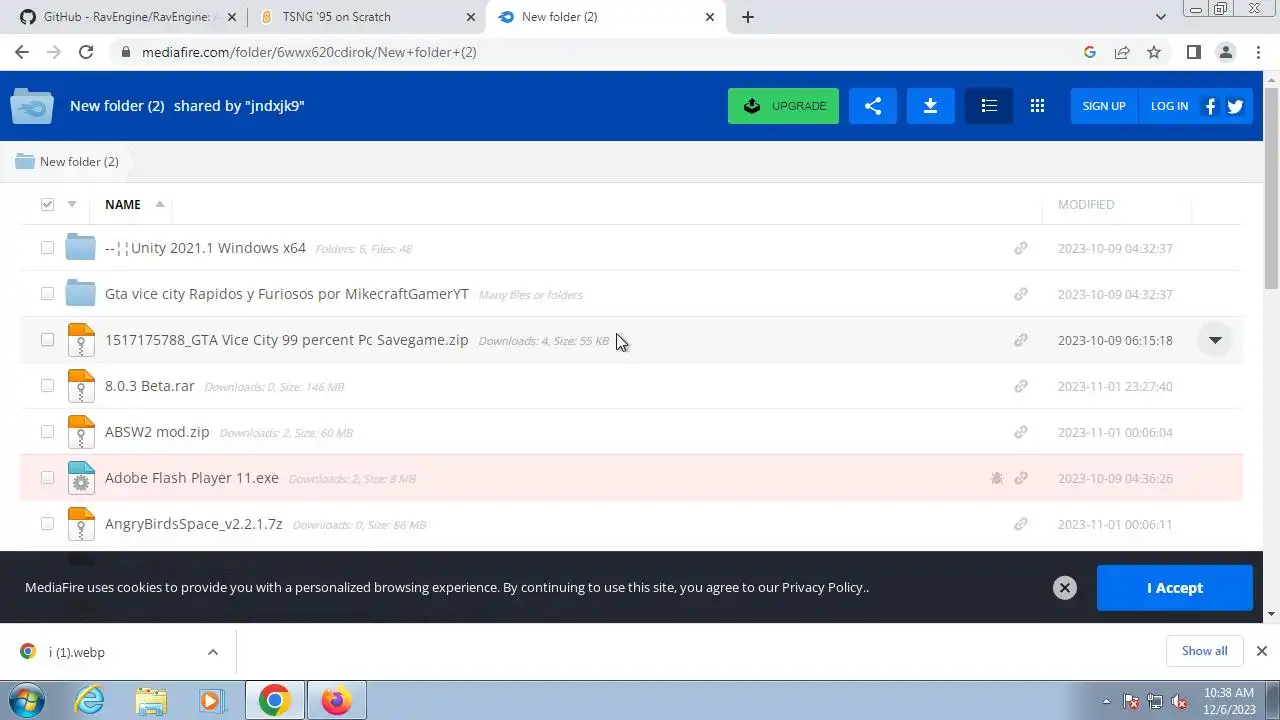Click the 8.0.3 Beta.rar archive icon

[x=81, y=386]
